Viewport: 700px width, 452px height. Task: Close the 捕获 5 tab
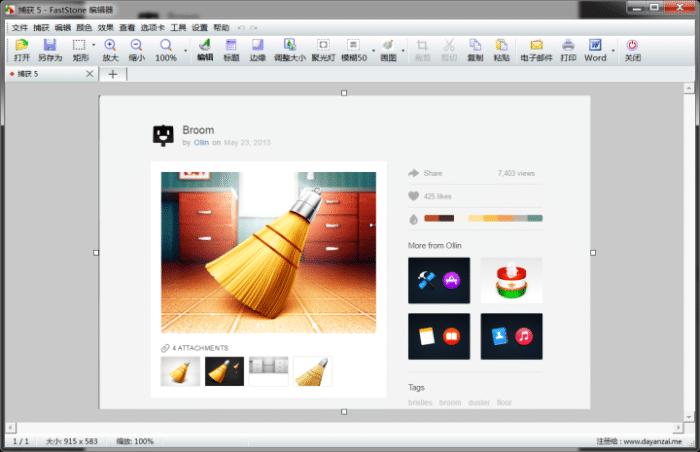pyautogui.click(x=89, y=74)
